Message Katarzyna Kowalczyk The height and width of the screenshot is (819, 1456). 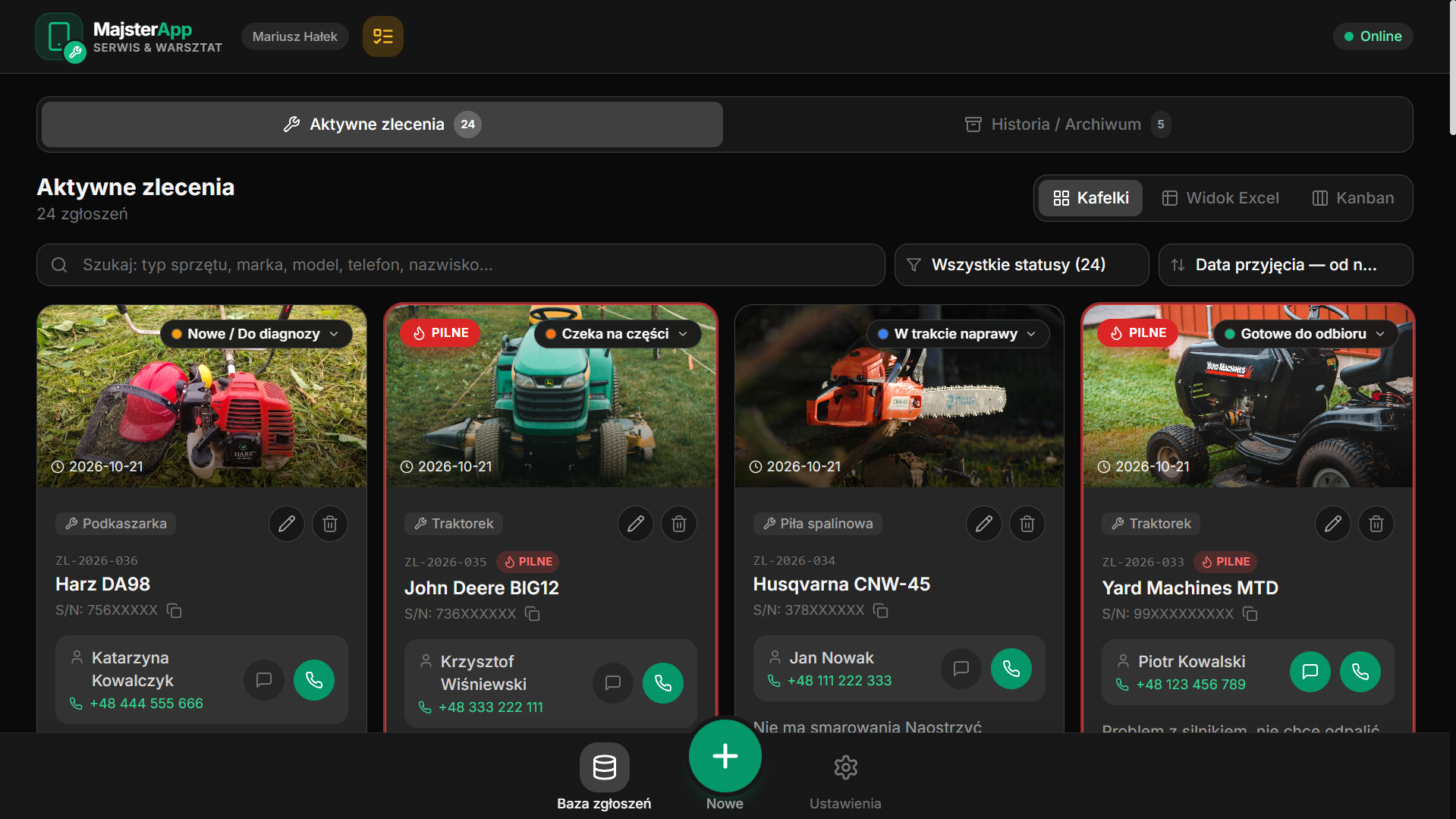click(x=264, y=680)
